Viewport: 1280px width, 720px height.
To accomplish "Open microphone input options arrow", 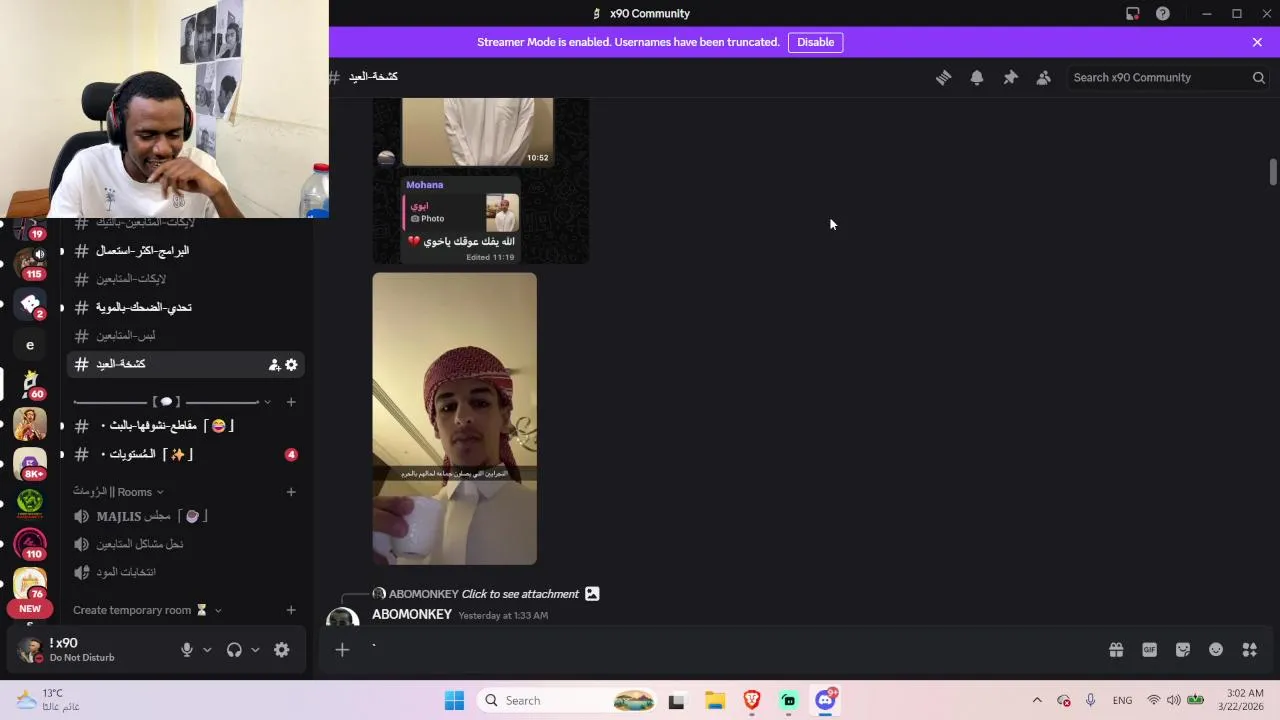I will (207, 650).
